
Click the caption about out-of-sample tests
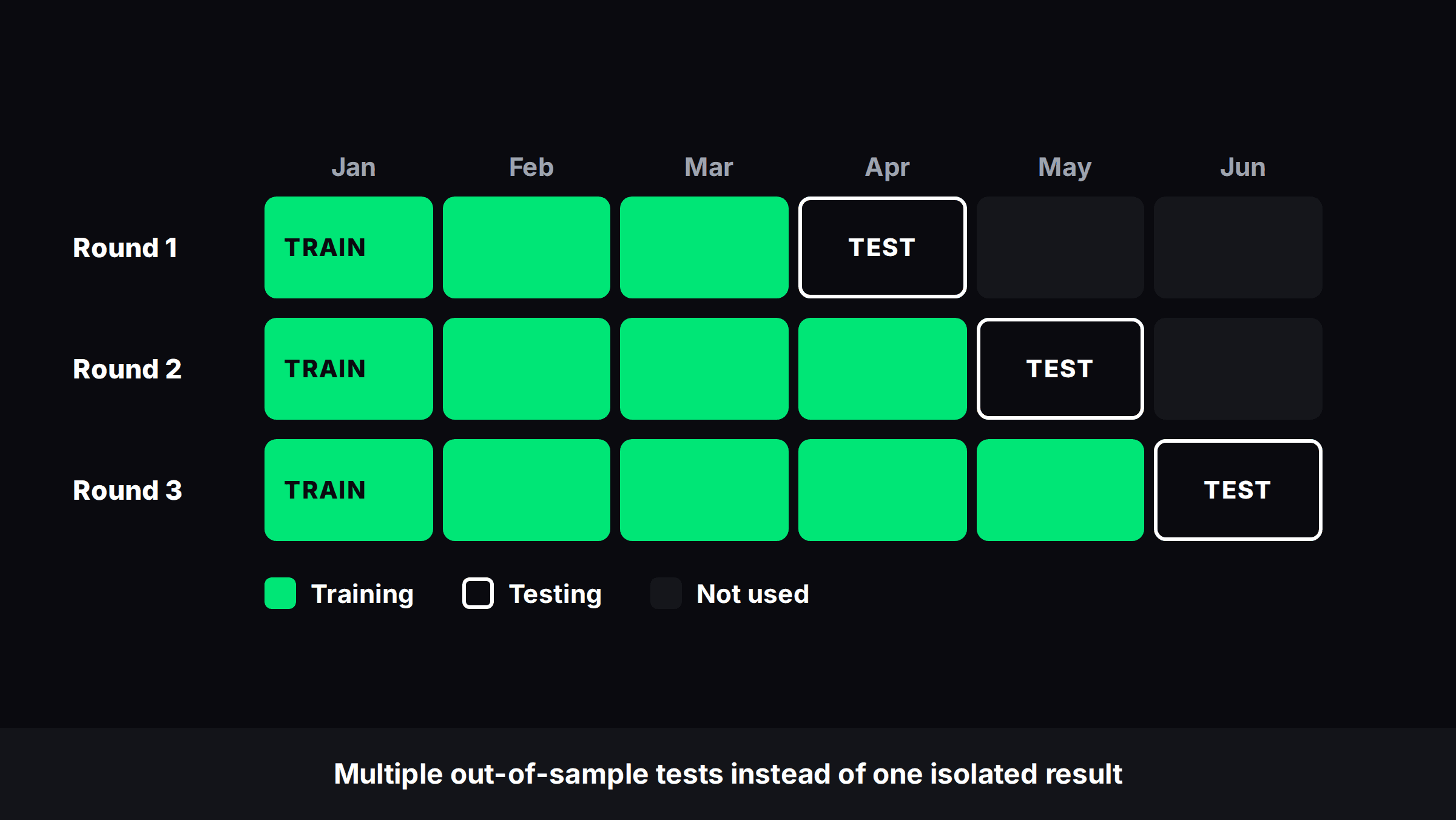tap(728, 775)
